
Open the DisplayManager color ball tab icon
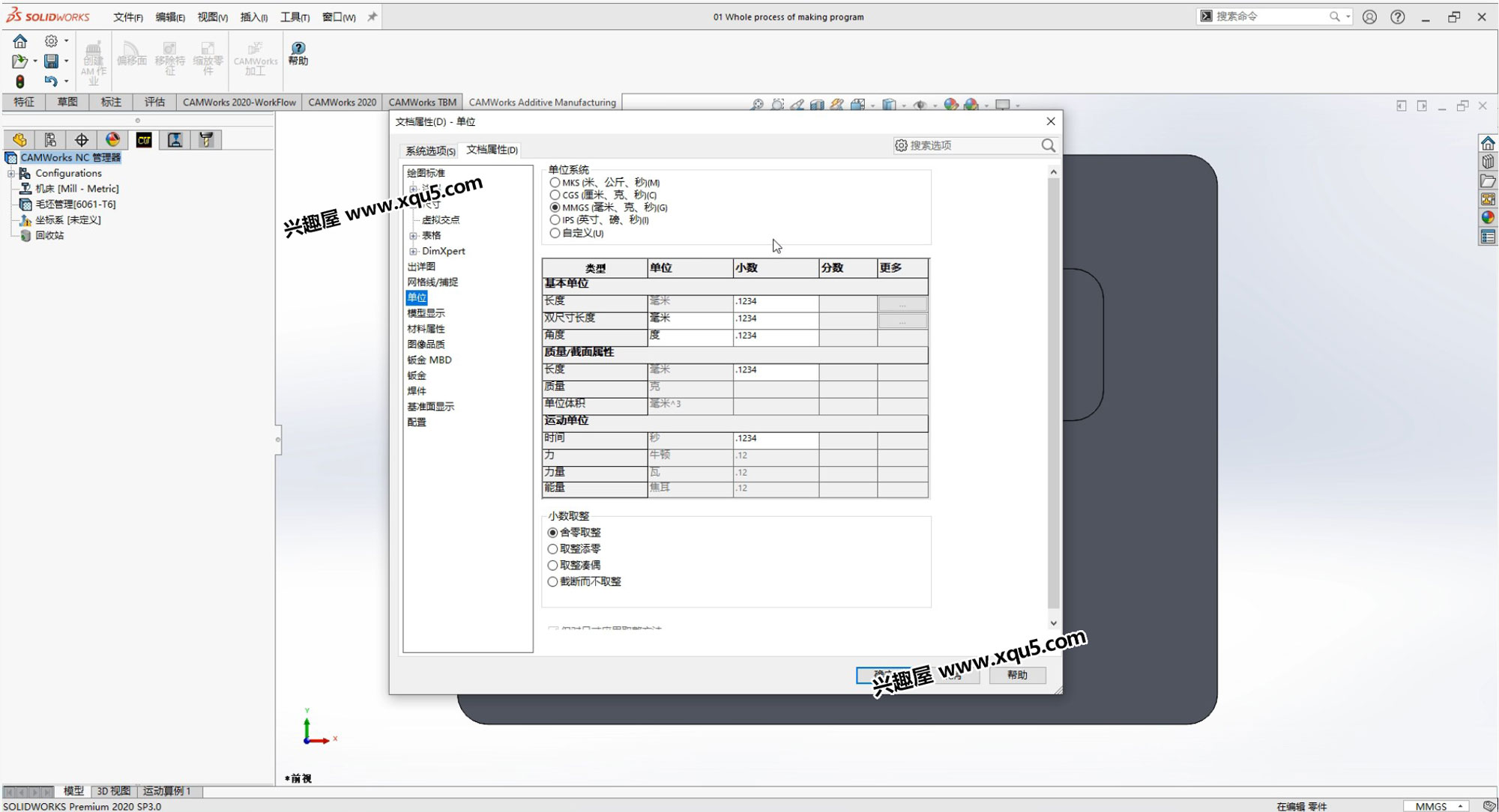pos(112,139)
